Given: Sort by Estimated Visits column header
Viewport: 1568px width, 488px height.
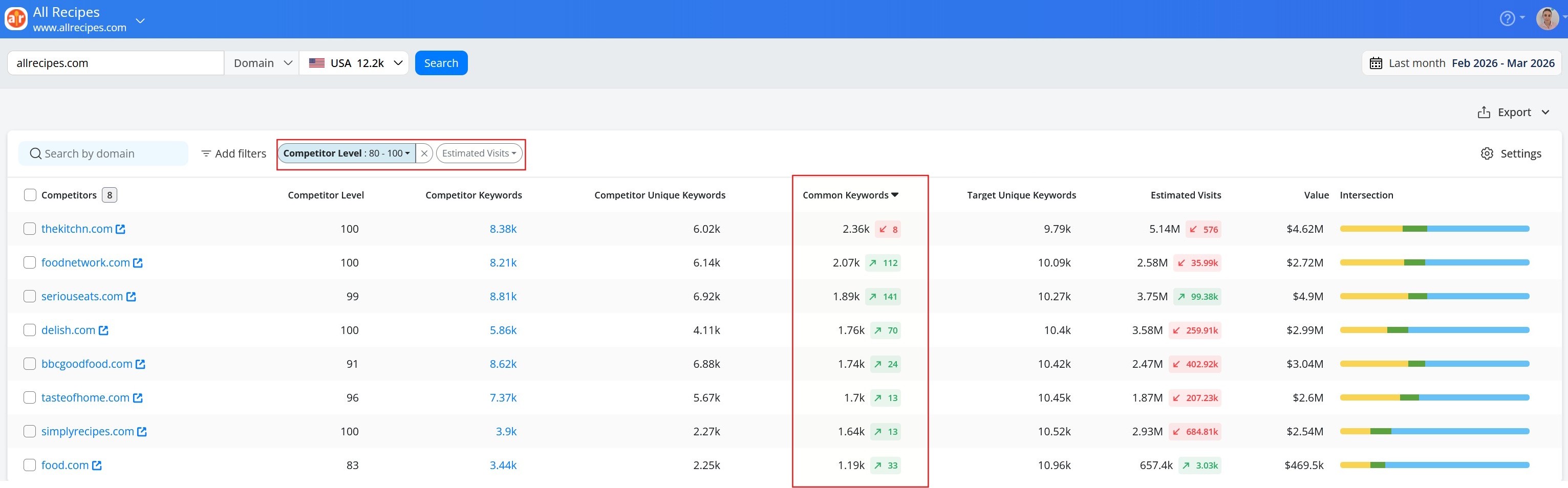Looking at the screenshot, I should point(1186,195).
